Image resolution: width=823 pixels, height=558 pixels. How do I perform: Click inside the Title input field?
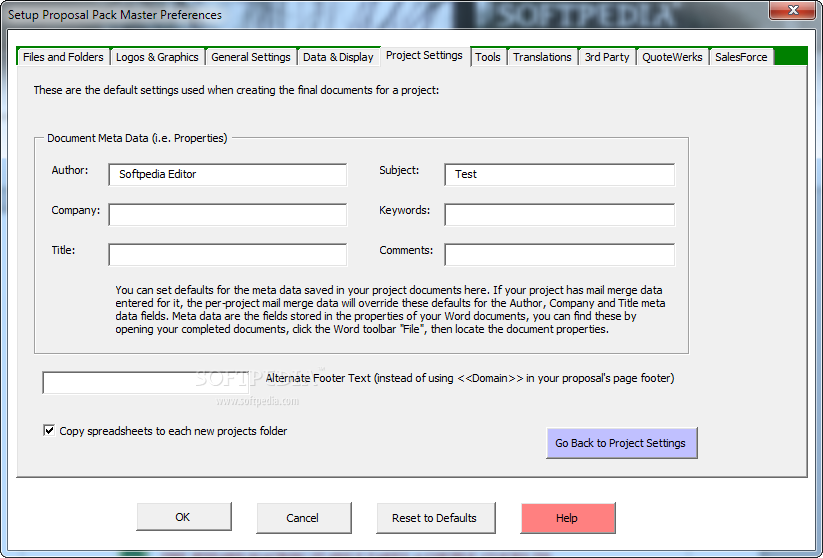pyautogui.click(x=227, y=254)
